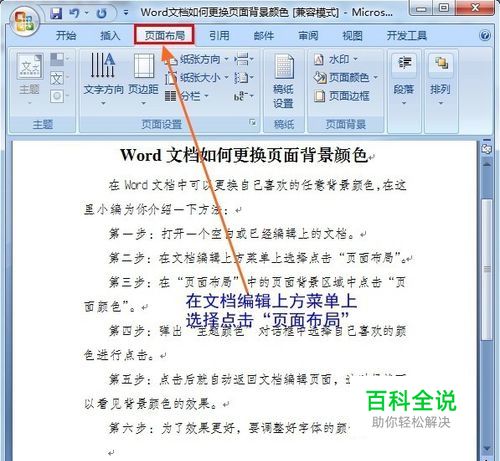The height and width of the screenshot is (461, 500).
Task: Click 页面边框 page borders
Action: click(342, 96)
